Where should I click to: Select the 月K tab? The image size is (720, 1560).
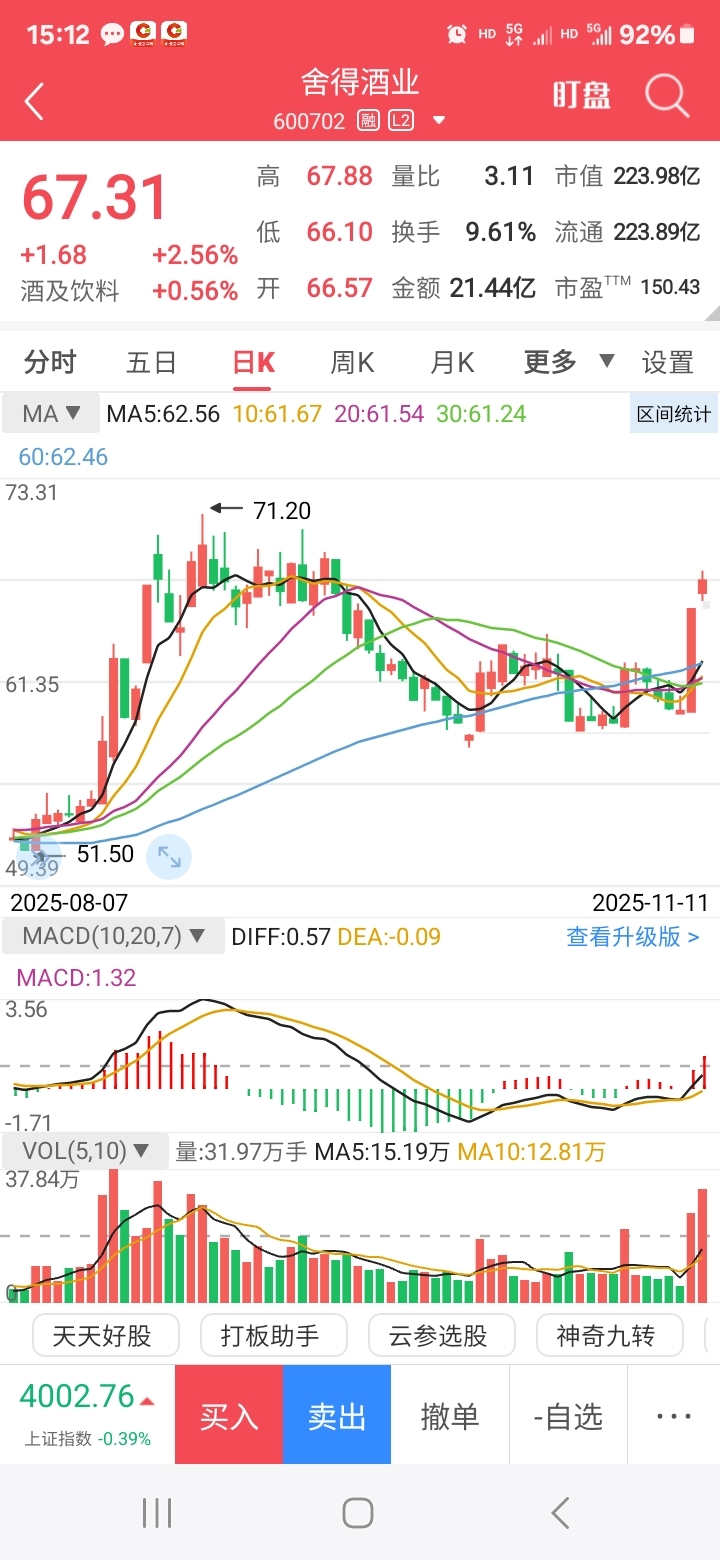point(452,362)
